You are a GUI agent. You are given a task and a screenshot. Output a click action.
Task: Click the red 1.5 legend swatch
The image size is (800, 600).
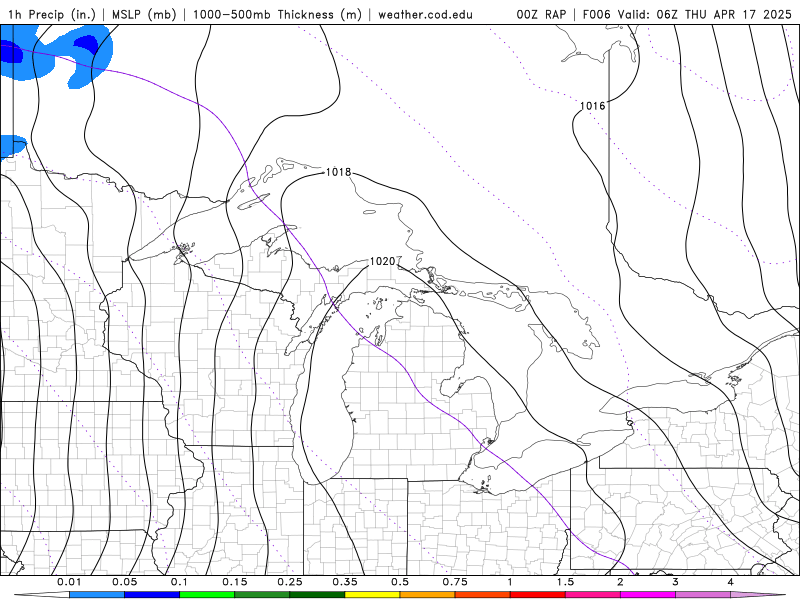point(538,595)
